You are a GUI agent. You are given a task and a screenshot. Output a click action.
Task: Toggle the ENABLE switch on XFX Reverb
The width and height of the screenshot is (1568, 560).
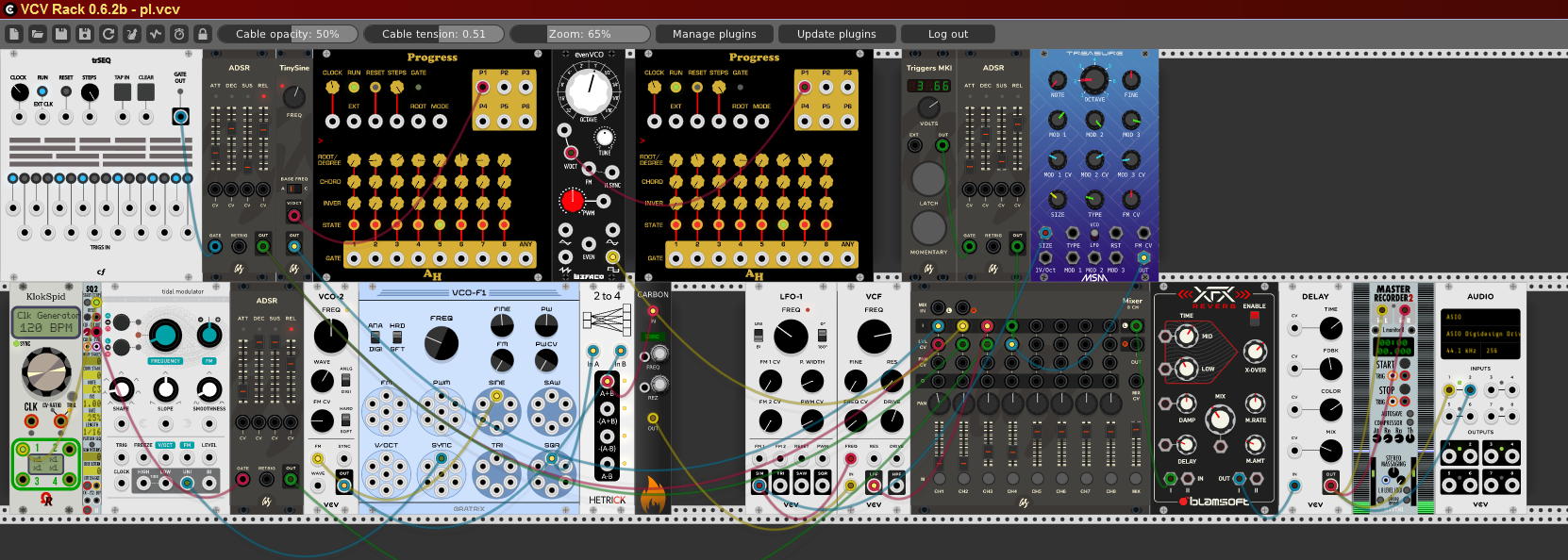pos(1254,319)
